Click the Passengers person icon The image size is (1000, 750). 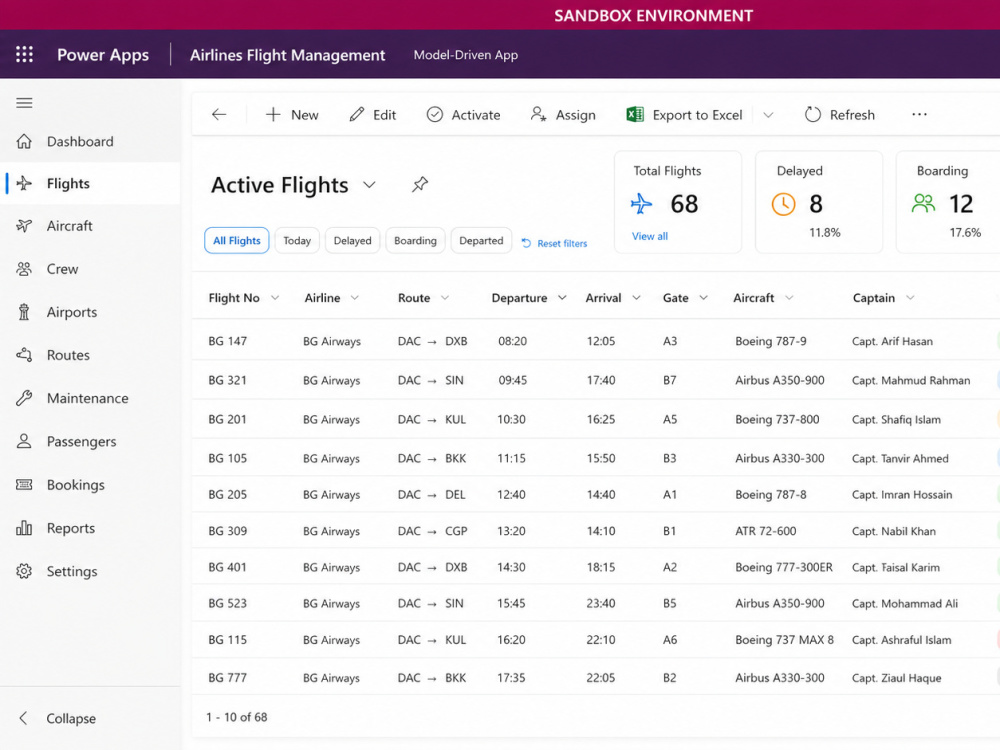click(x=24, y=441)
